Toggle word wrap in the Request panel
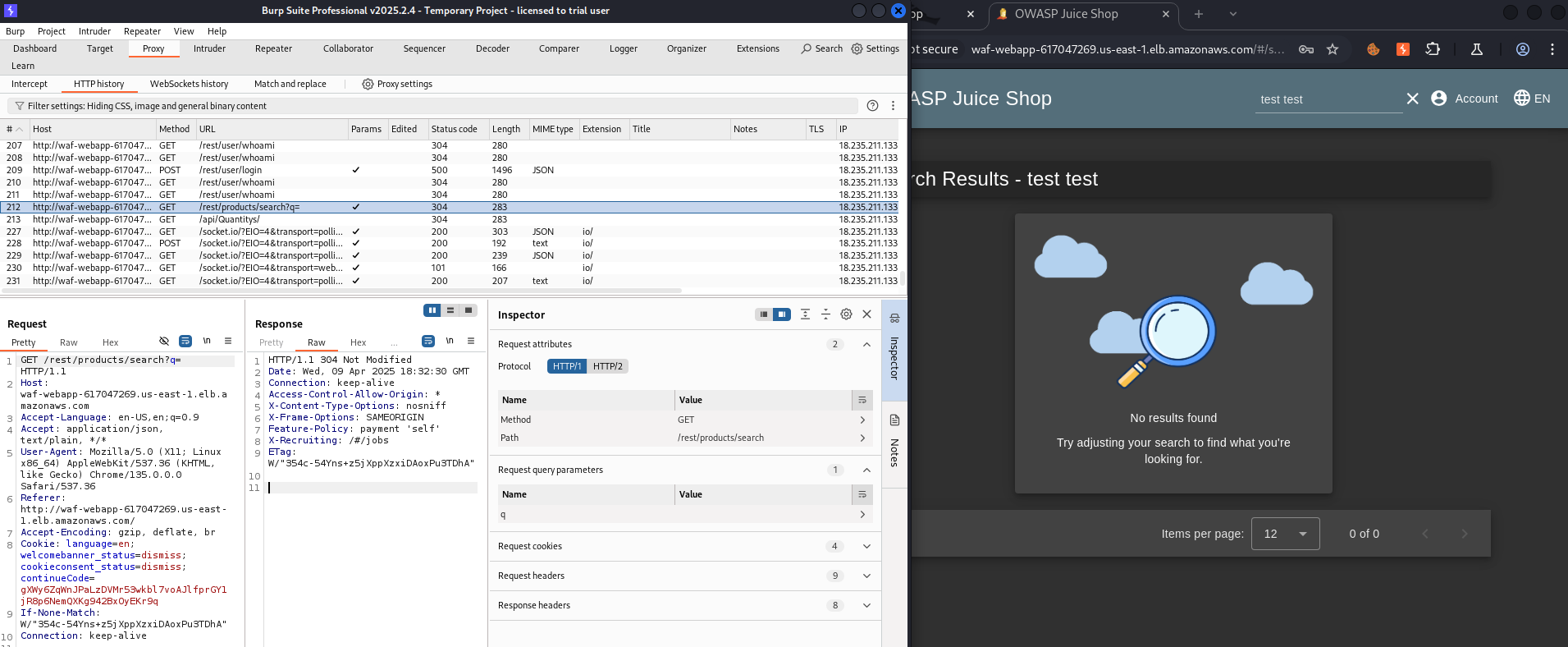The height and width of the screenshot is (647, 1568). [185, 341]
